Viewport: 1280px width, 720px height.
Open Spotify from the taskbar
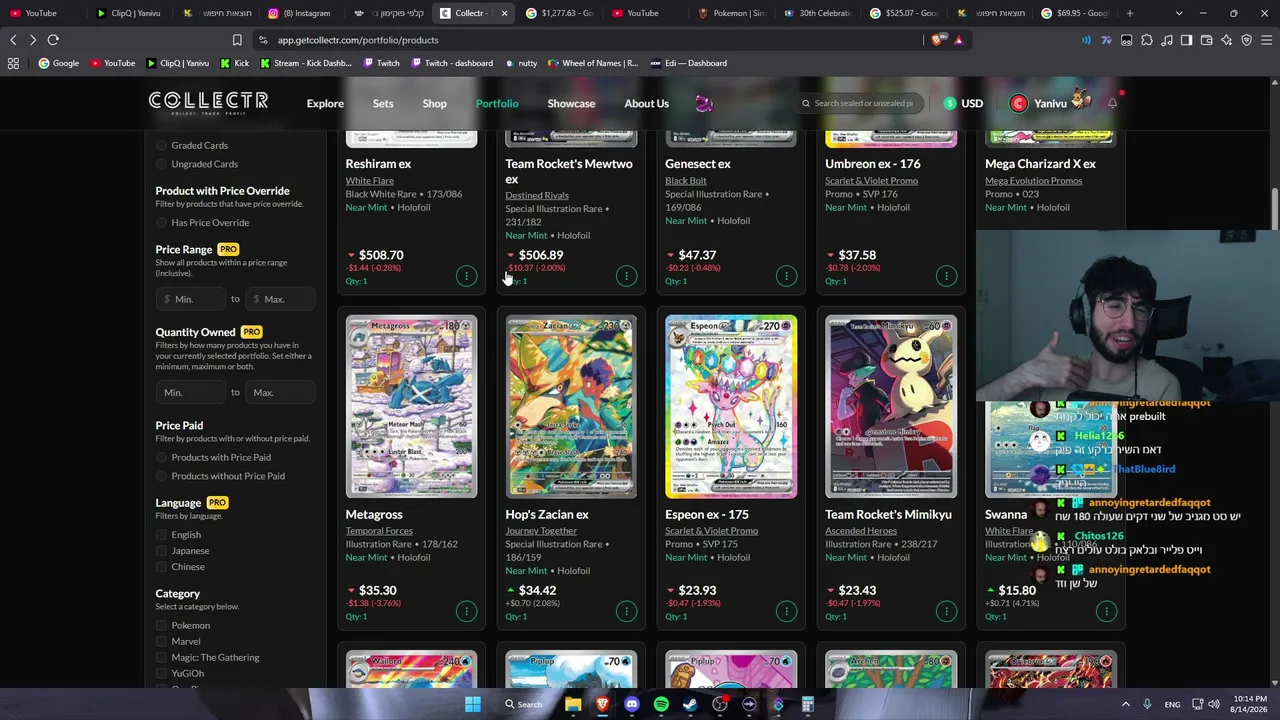(x=661, y=704)
